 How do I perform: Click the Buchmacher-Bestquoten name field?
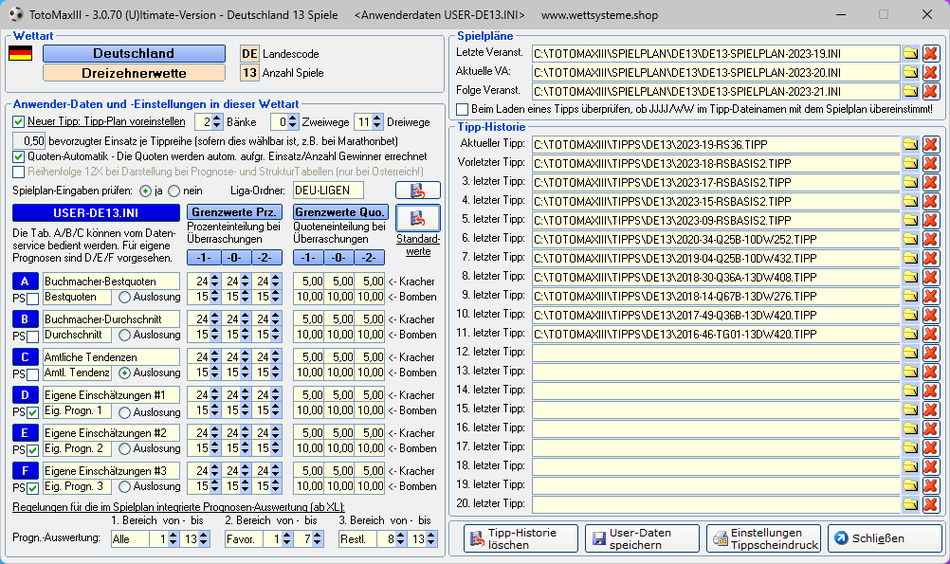point(111,281)
